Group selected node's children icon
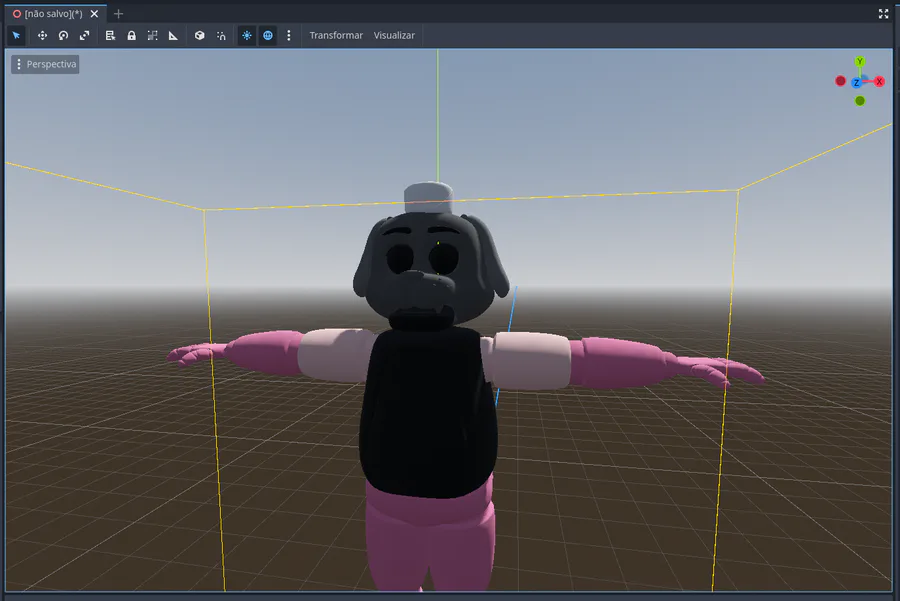 152,36
